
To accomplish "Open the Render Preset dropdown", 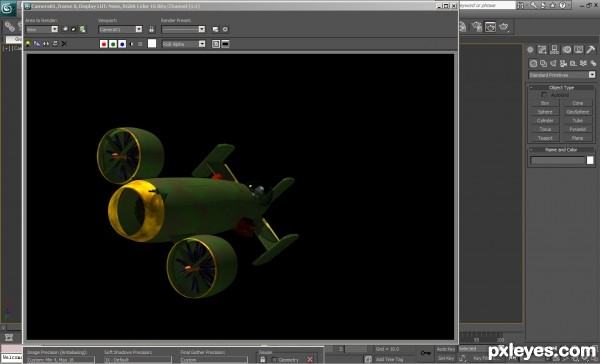I will coord(183,29).
